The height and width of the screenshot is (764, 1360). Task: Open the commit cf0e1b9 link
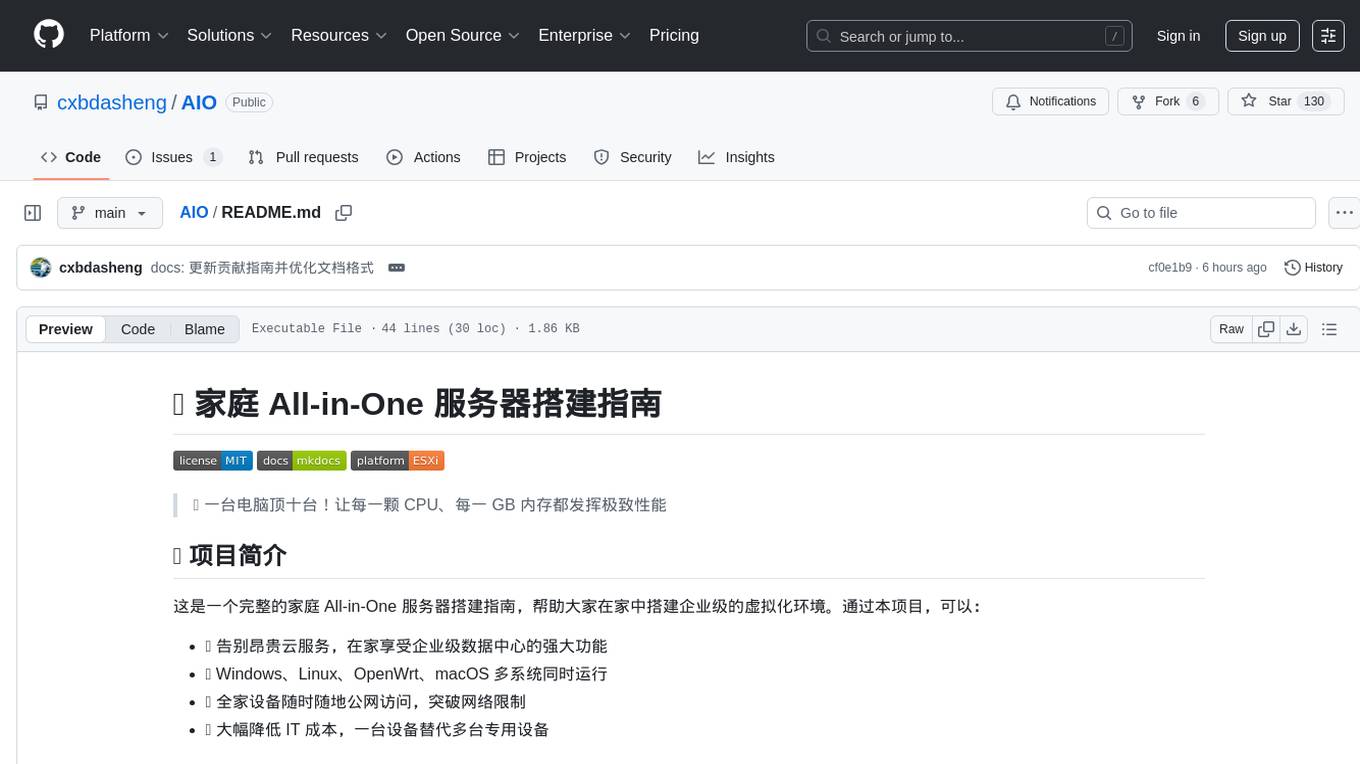pyautogui.click(x=1170, y=268)
